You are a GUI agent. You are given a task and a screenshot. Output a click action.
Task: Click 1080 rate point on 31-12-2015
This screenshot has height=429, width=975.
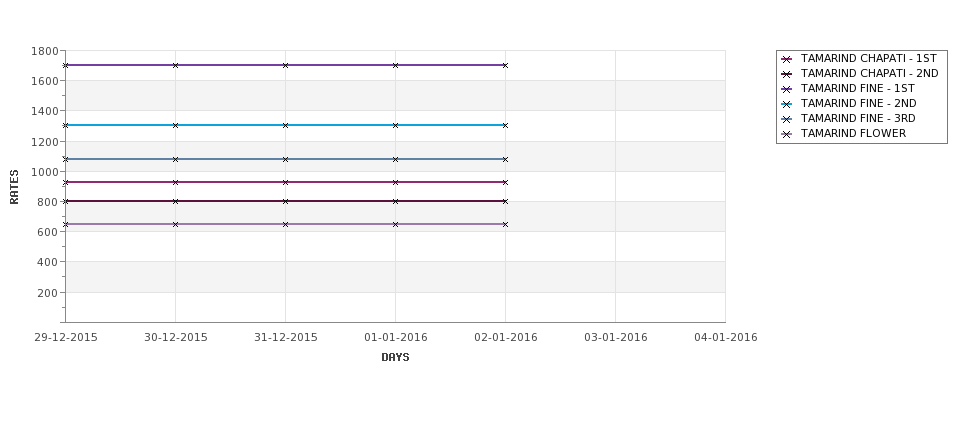click(285, 159)
